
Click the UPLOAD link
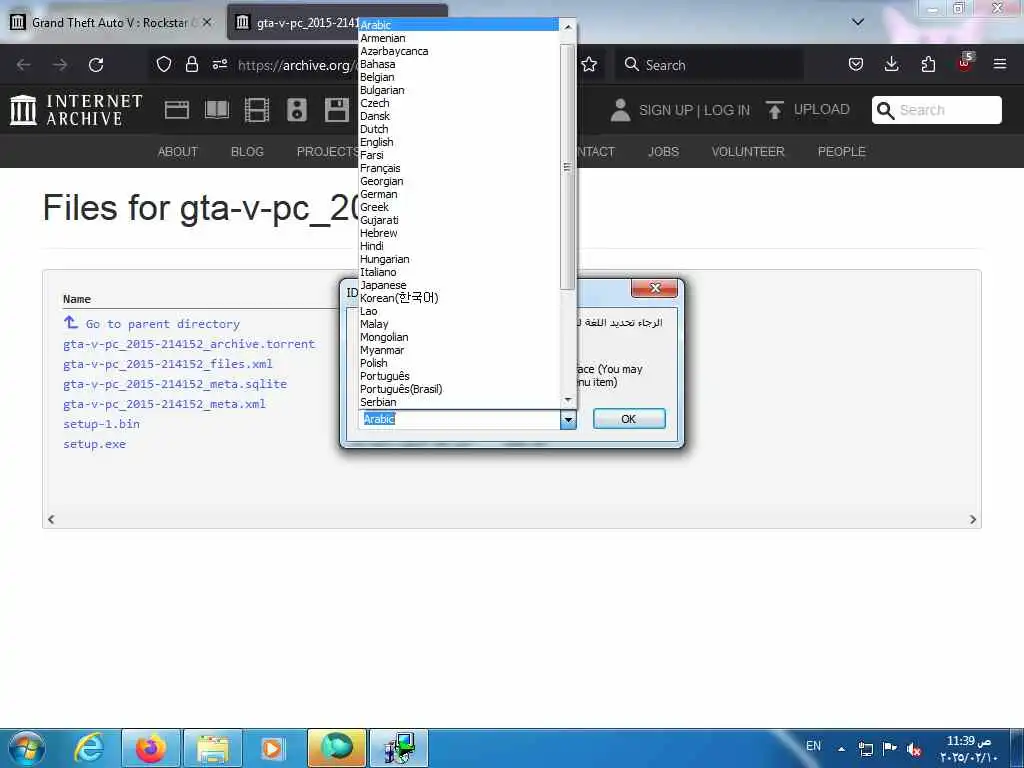tap(822, 109)
